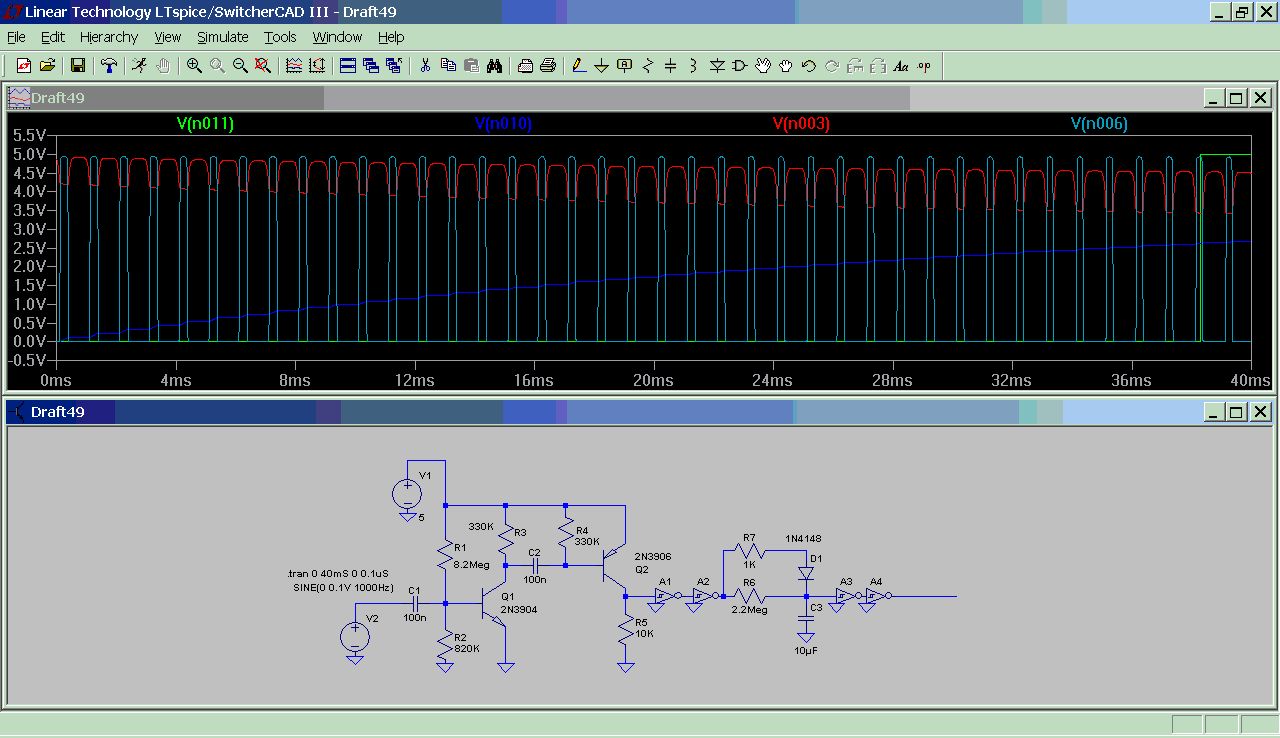
Task: Click the Zoom In magnifier
Action: (194, 66)
